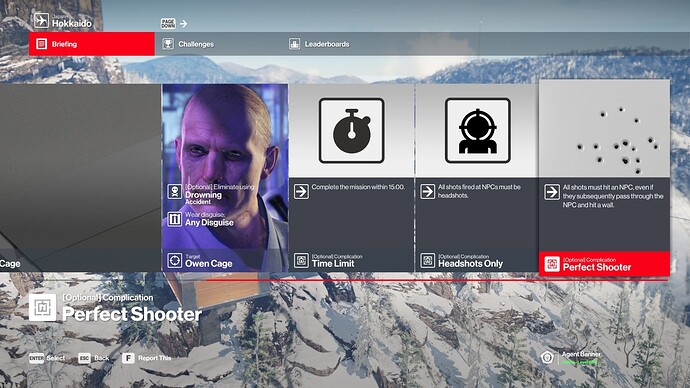Click the arrow next to Page Down

(184, 23)
